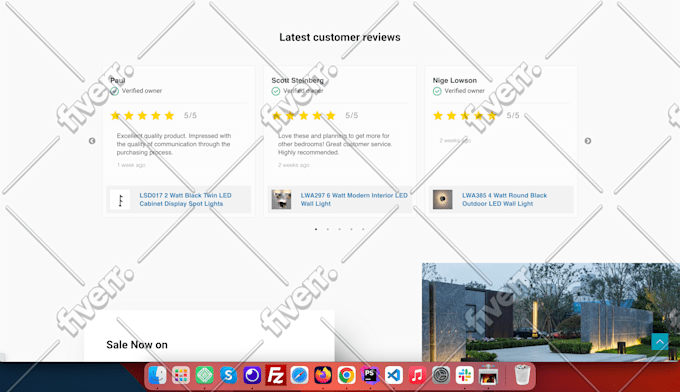Open Music app from the dock
Image resolution: width=680 pixels, height=392 pixels.
click(x=417, y=375)
